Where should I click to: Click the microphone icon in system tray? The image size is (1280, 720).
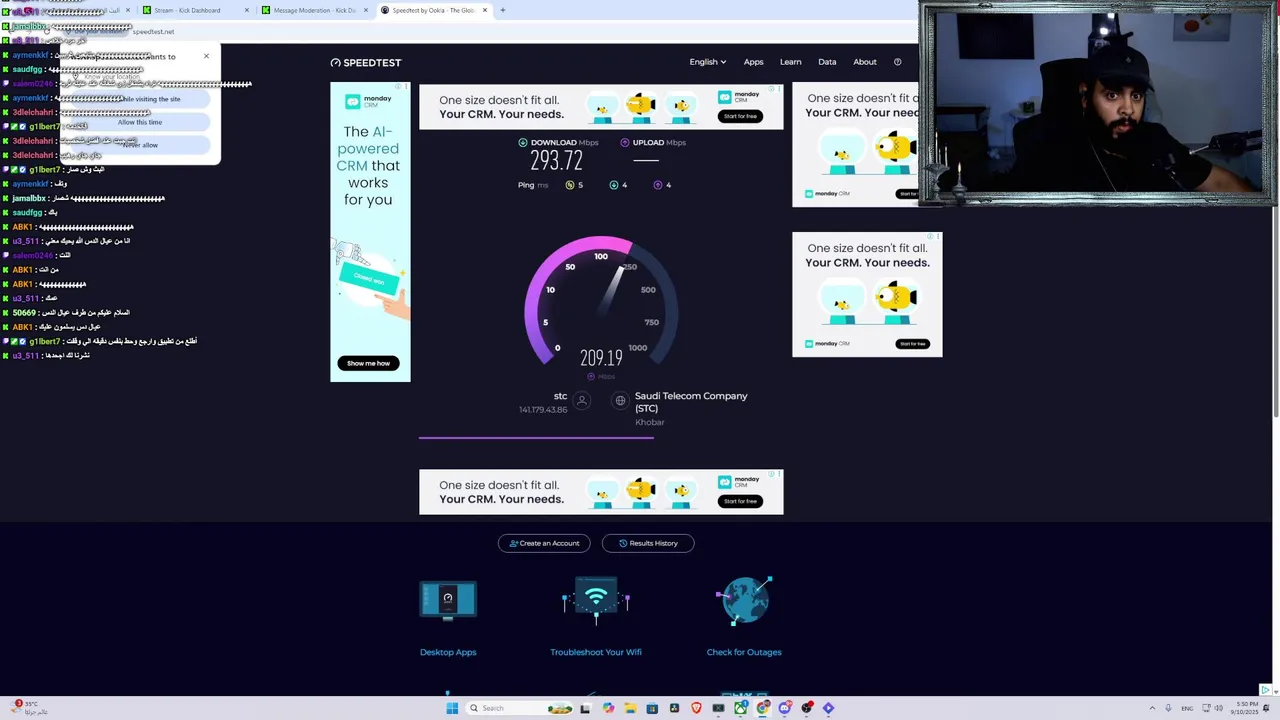(x=1168, y=708)
